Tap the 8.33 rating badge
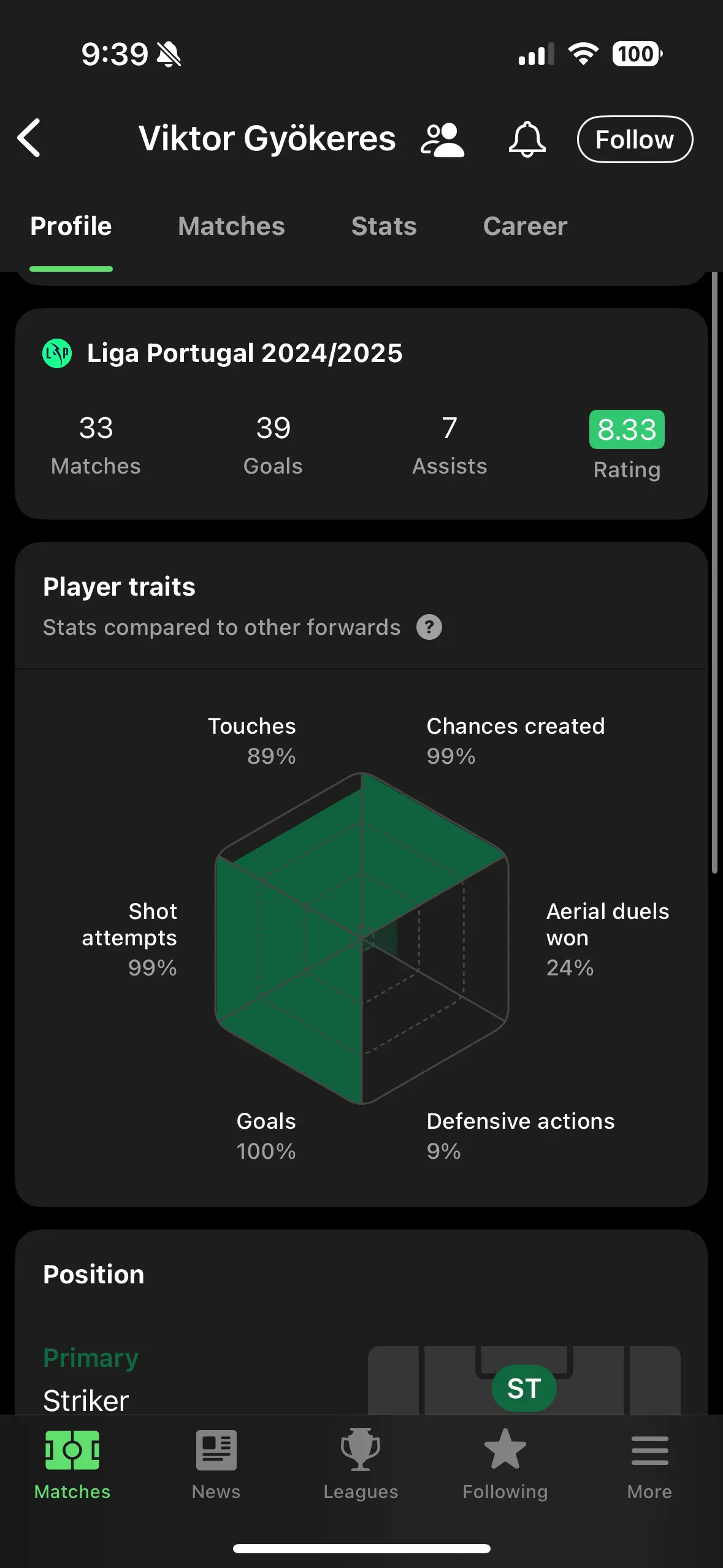Viewport: 723px width, 1568px height. click(627, 429)
